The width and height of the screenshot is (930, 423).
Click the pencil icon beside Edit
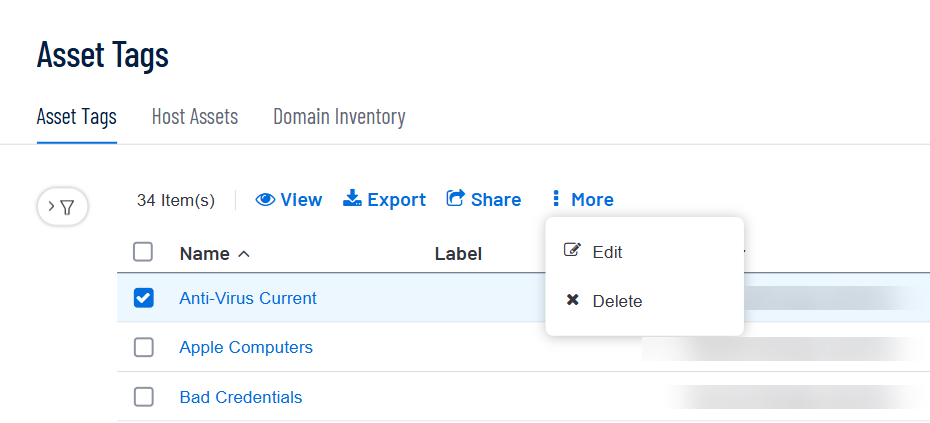pos(572,250)
